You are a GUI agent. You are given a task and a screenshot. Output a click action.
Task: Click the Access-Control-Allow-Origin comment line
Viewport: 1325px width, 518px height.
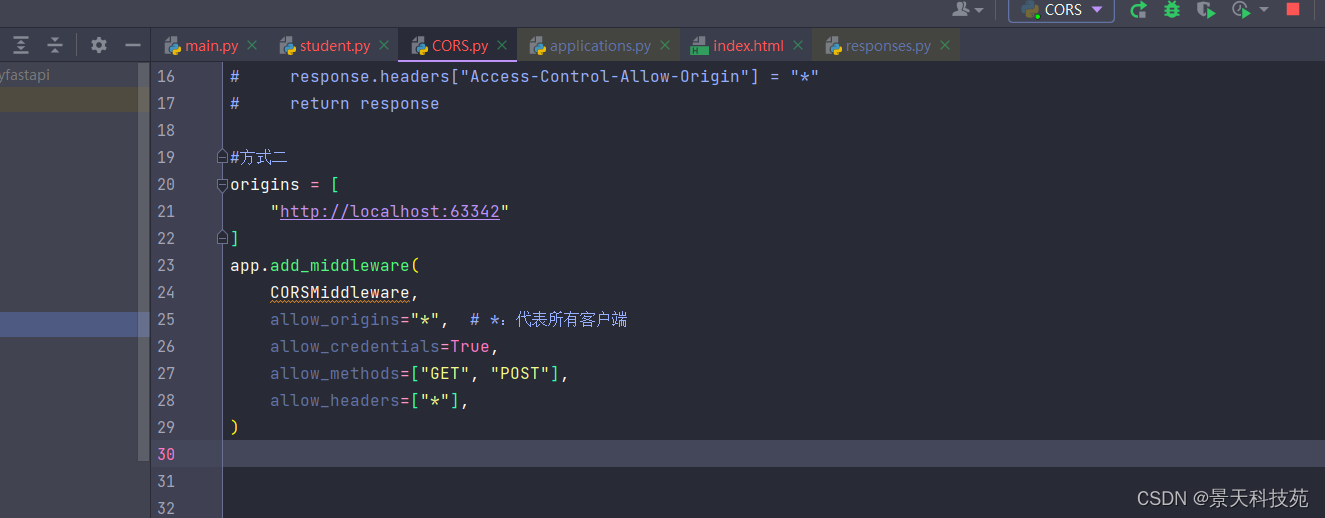(x=525, y=76)
